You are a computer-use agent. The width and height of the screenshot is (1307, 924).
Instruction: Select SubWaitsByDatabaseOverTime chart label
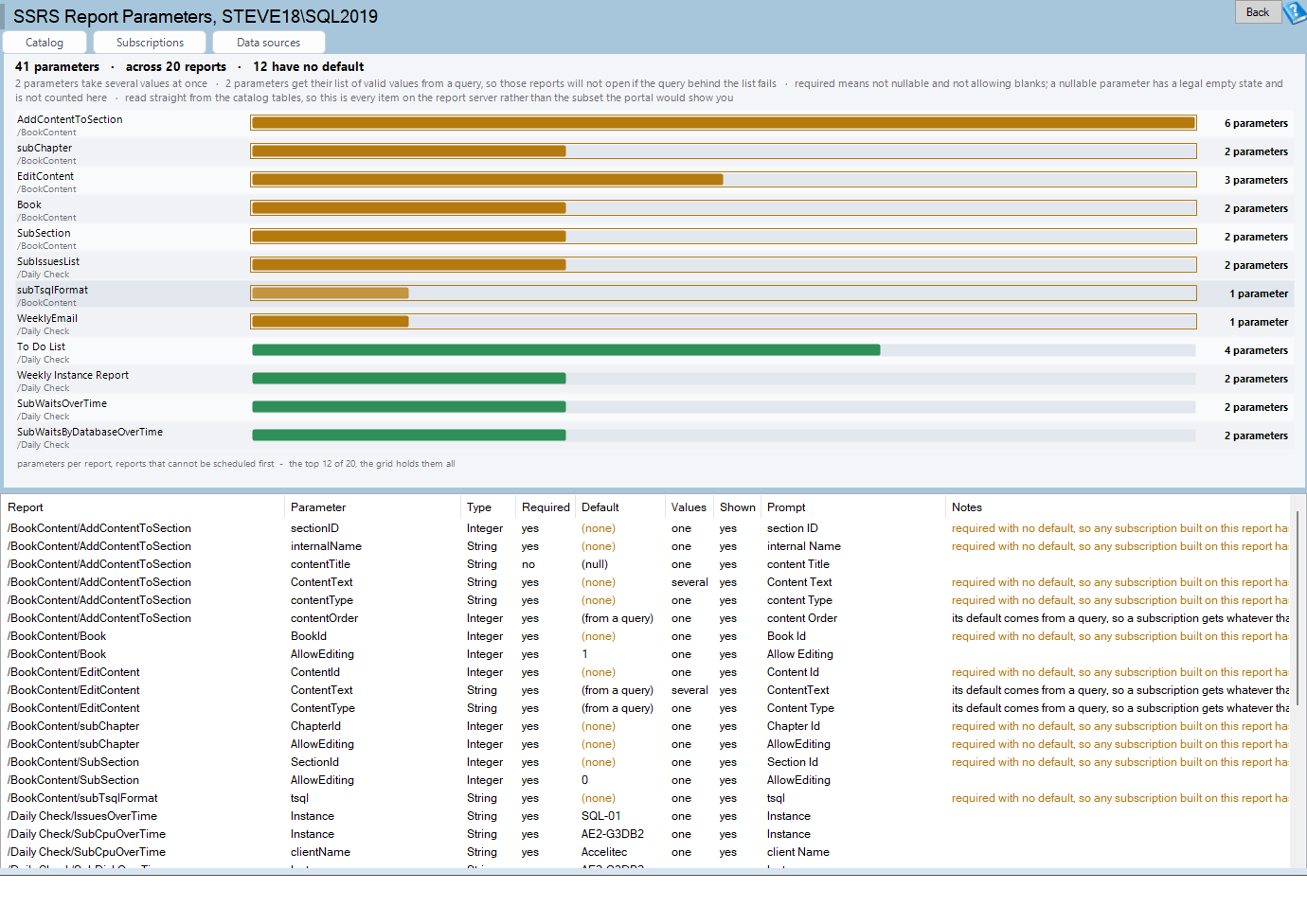pyautogui.click(x=90, y=432)
